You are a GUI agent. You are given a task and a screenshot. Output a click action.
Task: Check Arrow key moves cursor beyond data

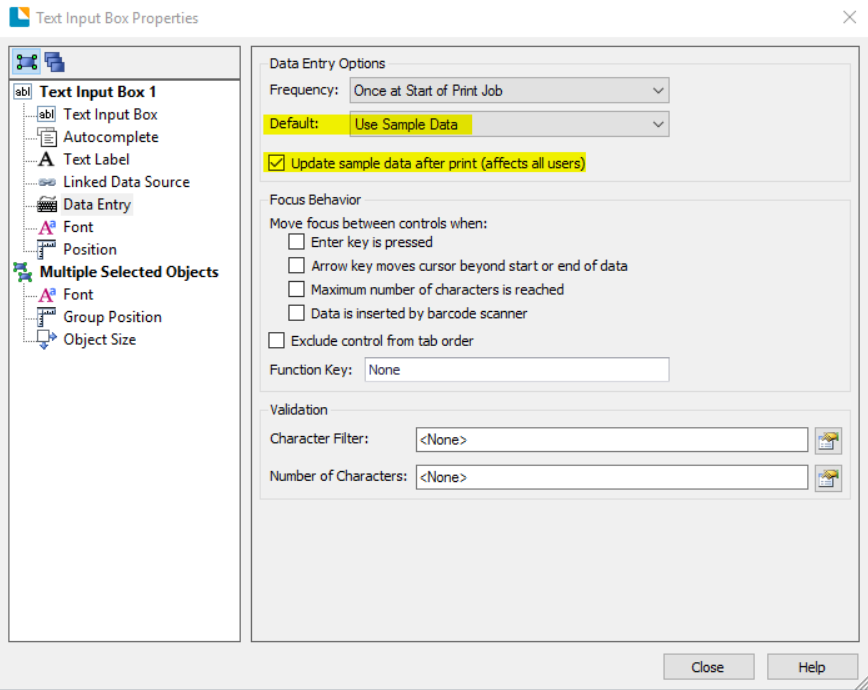(x=296, y=266)
